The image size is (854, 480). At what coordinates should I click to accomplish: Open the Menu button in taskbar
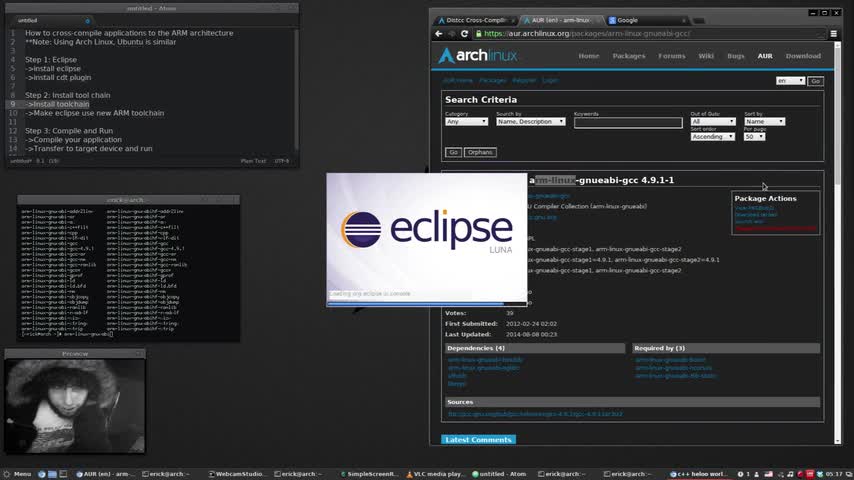coord(17,474)
